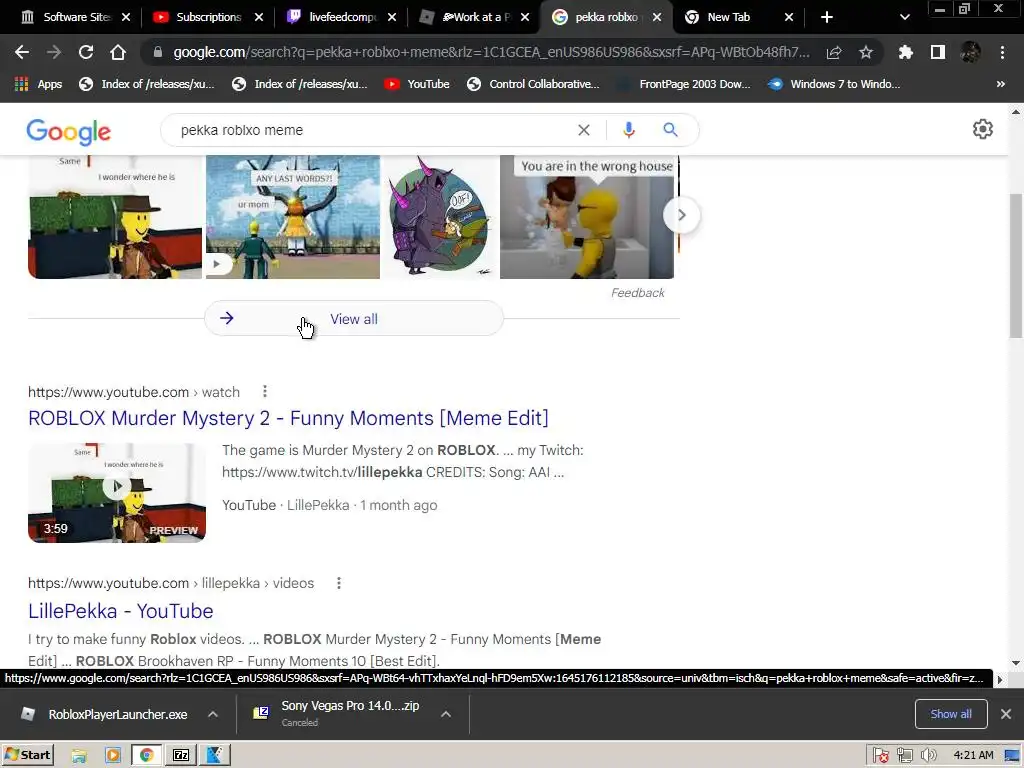Image resolution: width=1024 pixels, height=768 pixels.
Task: Switch to Subscriptions YouTube tab
Action: coord(206,17)
